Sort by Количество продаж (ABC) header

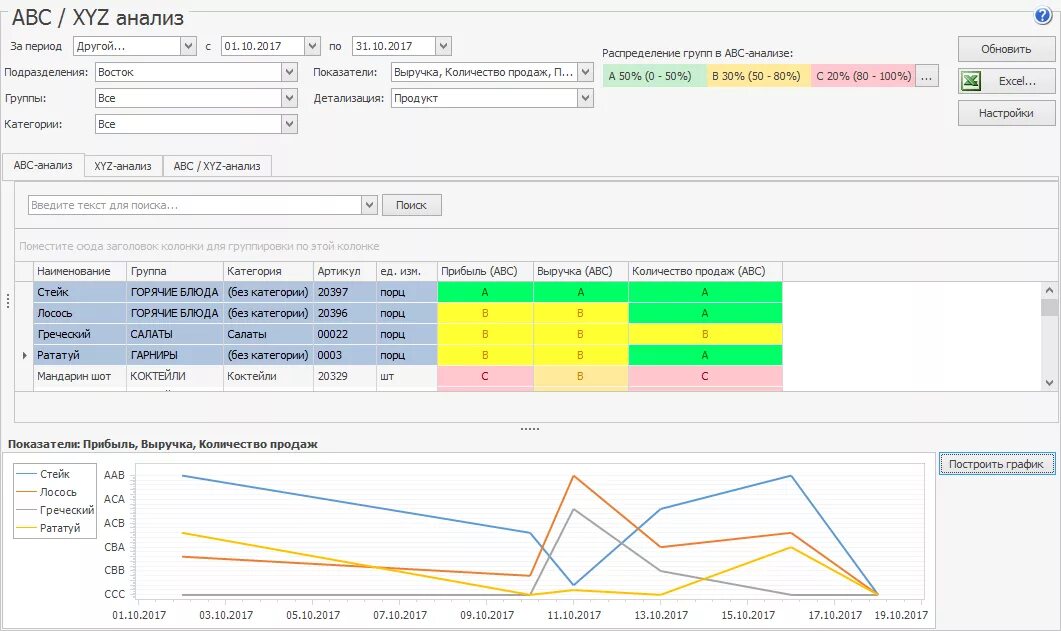click(x=705, y=271)
